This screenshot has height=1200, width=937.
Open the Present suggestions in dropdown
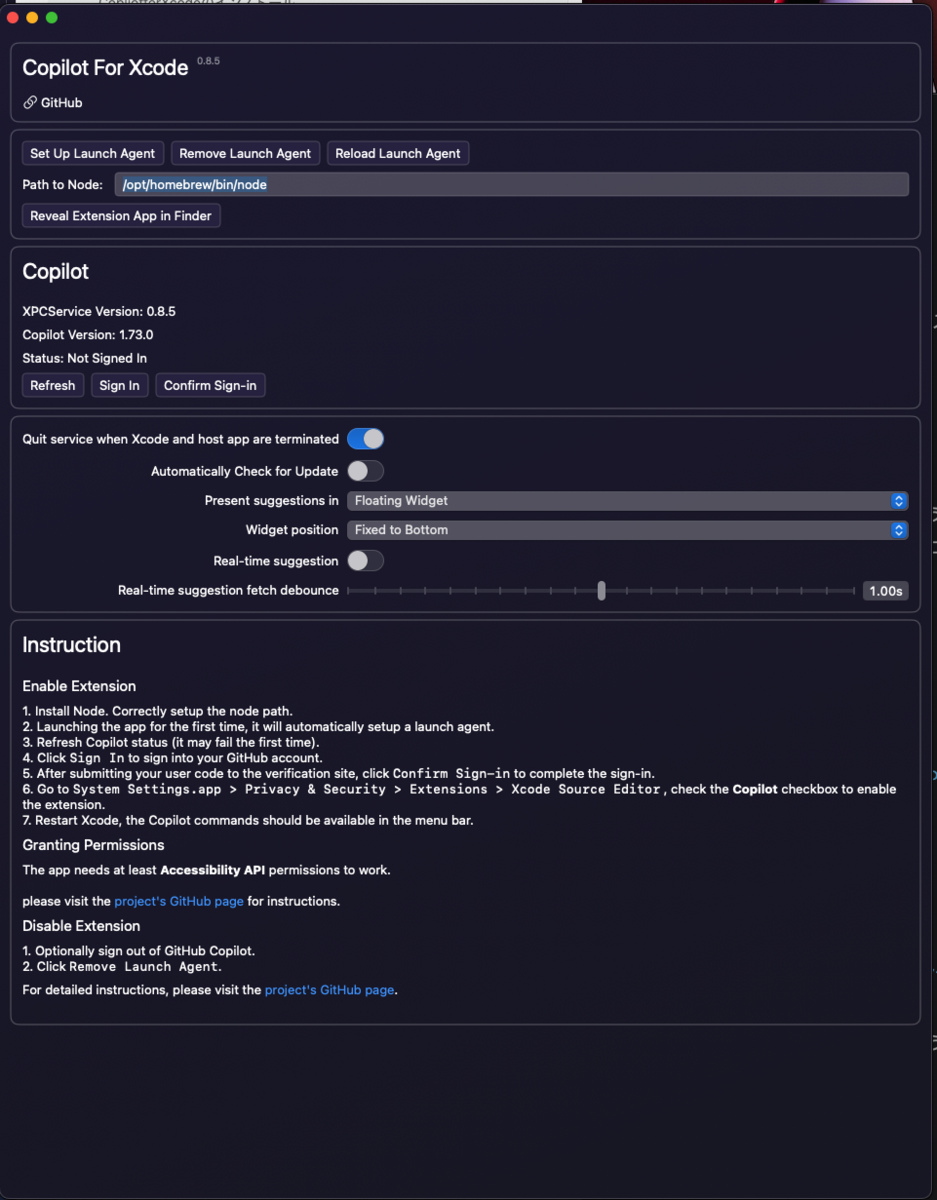(627, 500)
